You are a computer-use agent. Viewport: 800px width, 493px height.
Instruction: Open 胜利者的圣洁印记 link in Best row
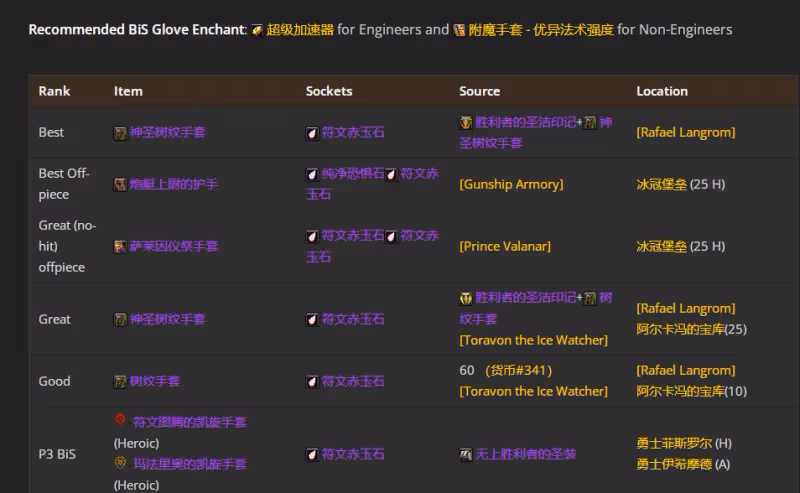click(x=526, y=122)
